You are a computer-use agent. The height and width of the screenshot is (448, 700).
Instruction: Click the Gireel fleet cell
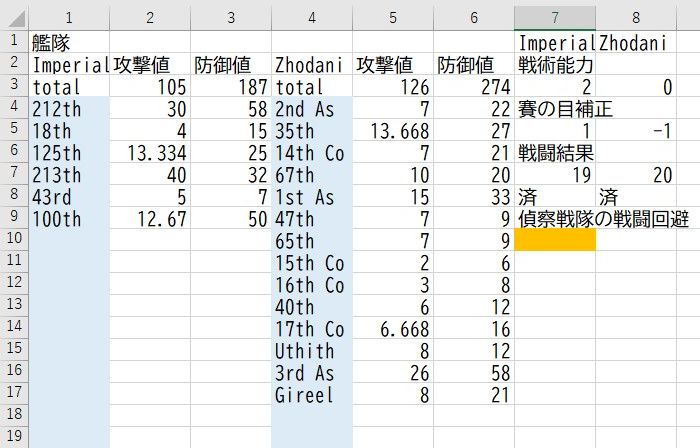[312, 394]
